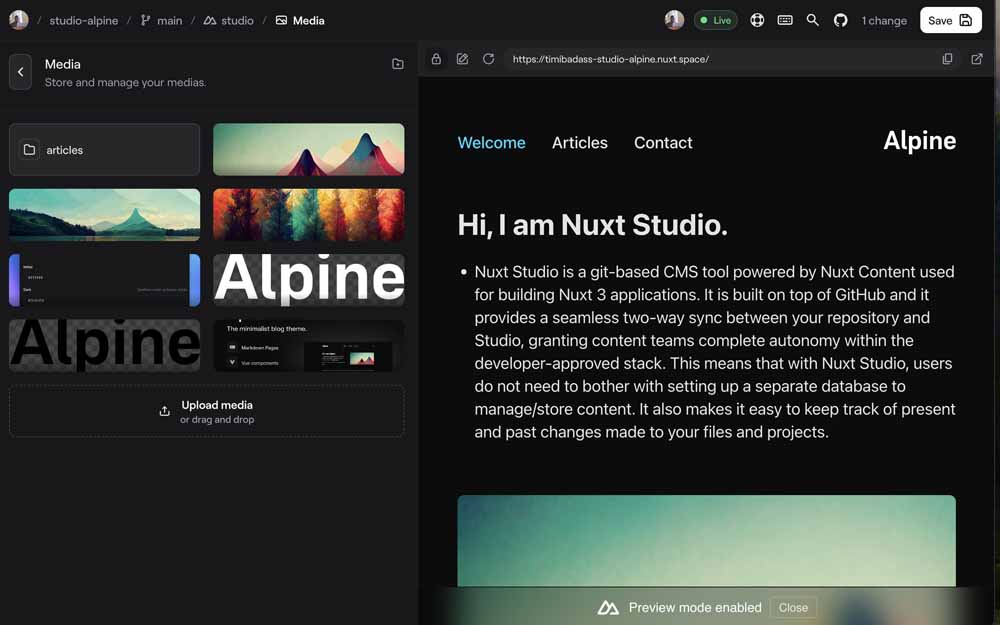Open preview in a new tab
This screenshot has height=625, width=1000.
976,59
